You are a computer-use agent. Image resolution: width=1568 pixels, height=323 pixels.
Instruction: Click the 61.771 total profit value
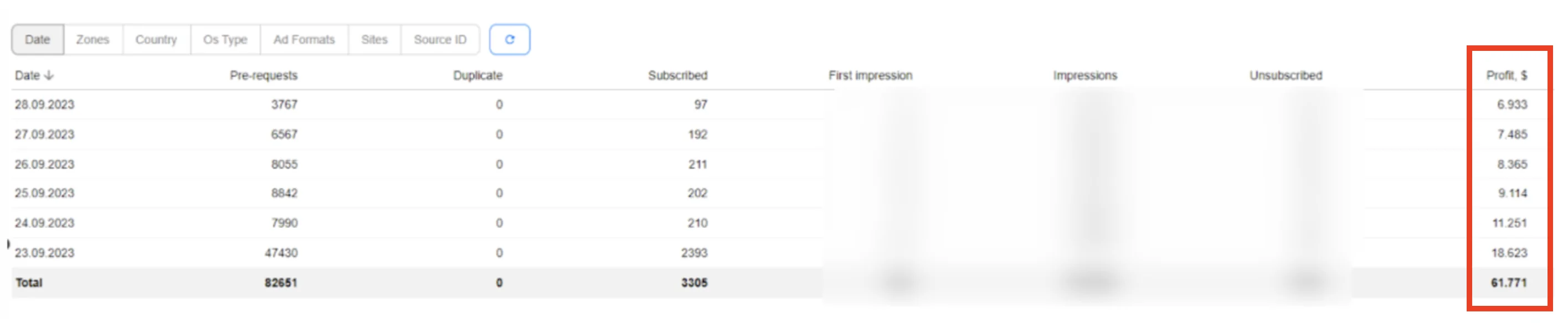click(x=1509, y=283)
